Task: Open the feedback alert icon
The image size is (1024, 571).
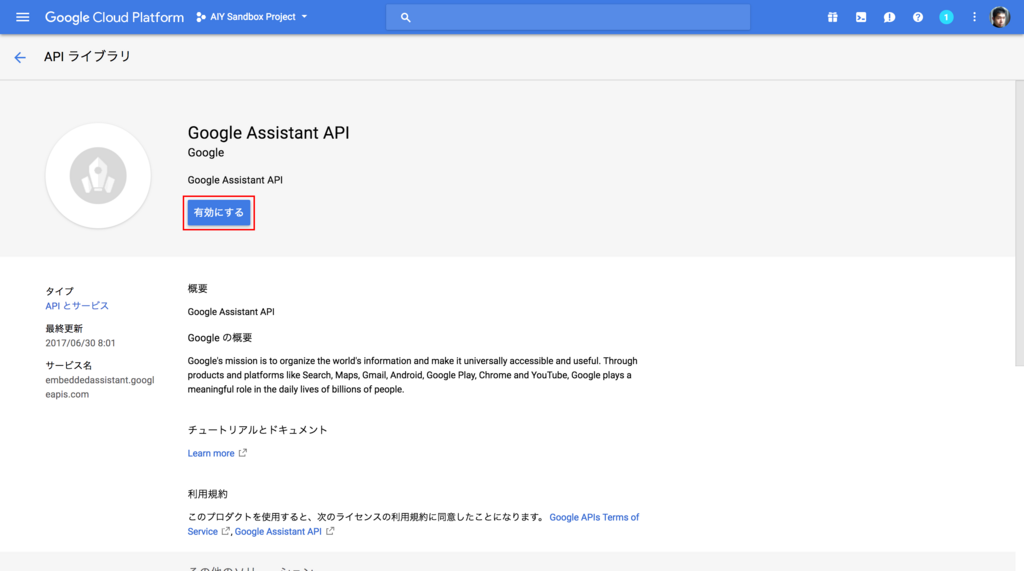Action: (889, 18)
